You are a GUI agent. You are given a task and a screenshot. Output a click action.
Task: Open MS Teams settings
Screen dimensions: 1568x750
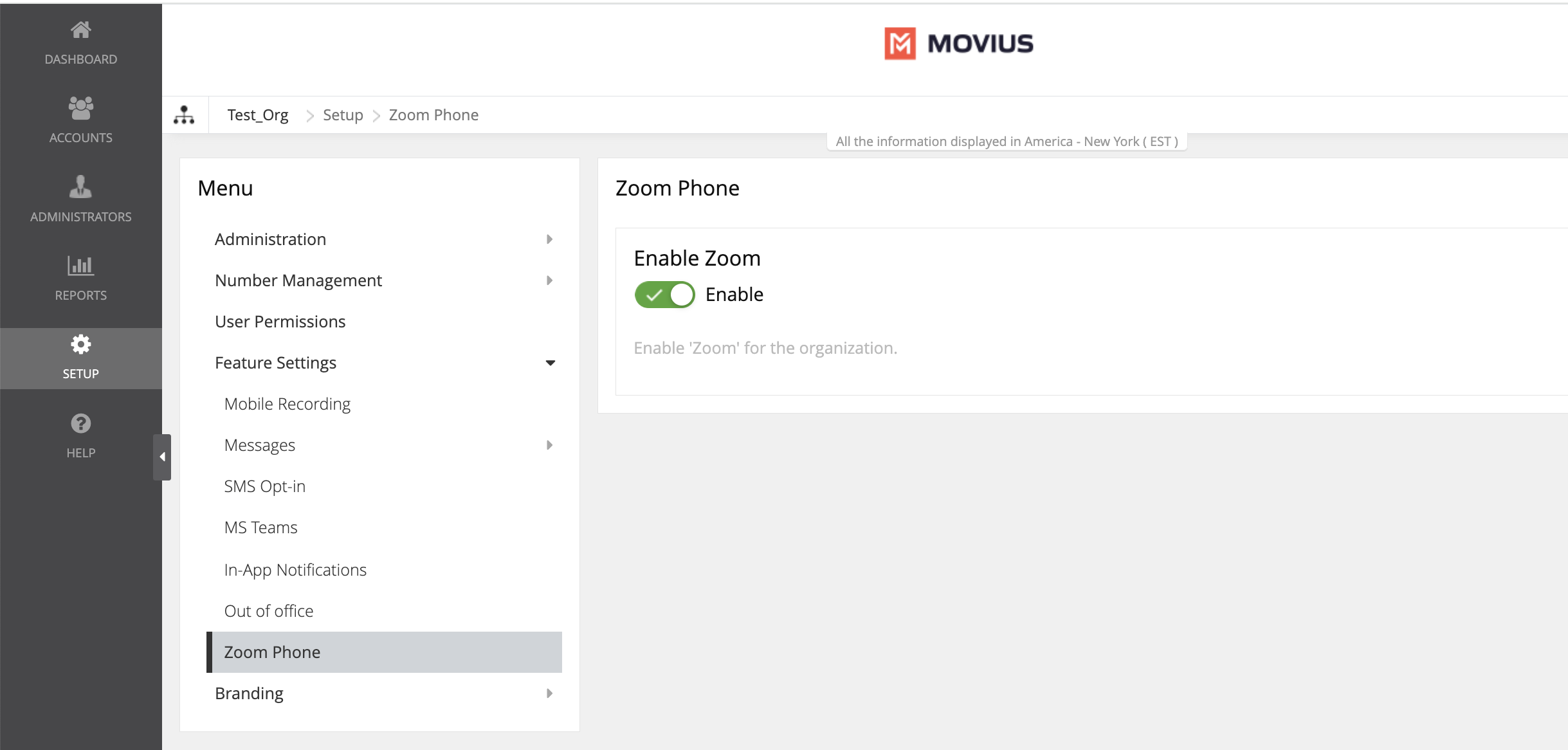[x=260, y=527]
